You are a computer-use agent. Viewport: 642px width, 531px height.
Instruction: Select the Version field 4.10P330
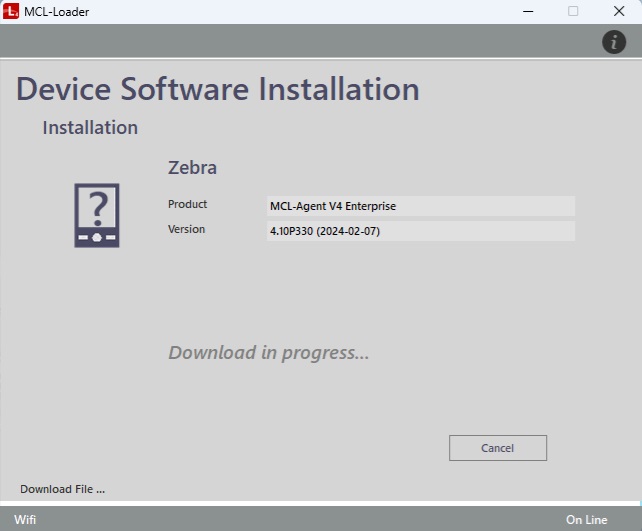(420, 231)
